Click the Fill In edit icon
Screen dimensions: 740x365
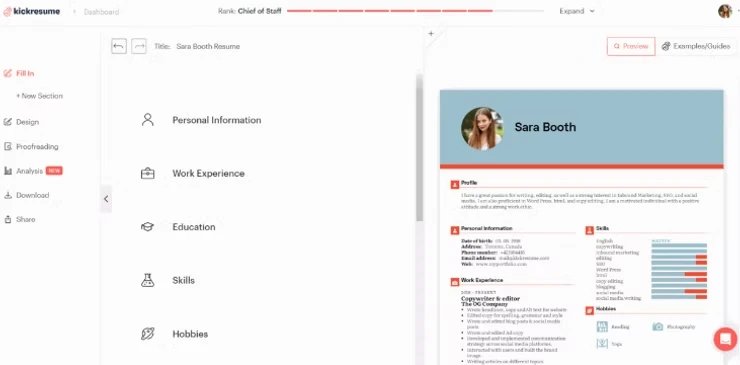coord(8,73)
